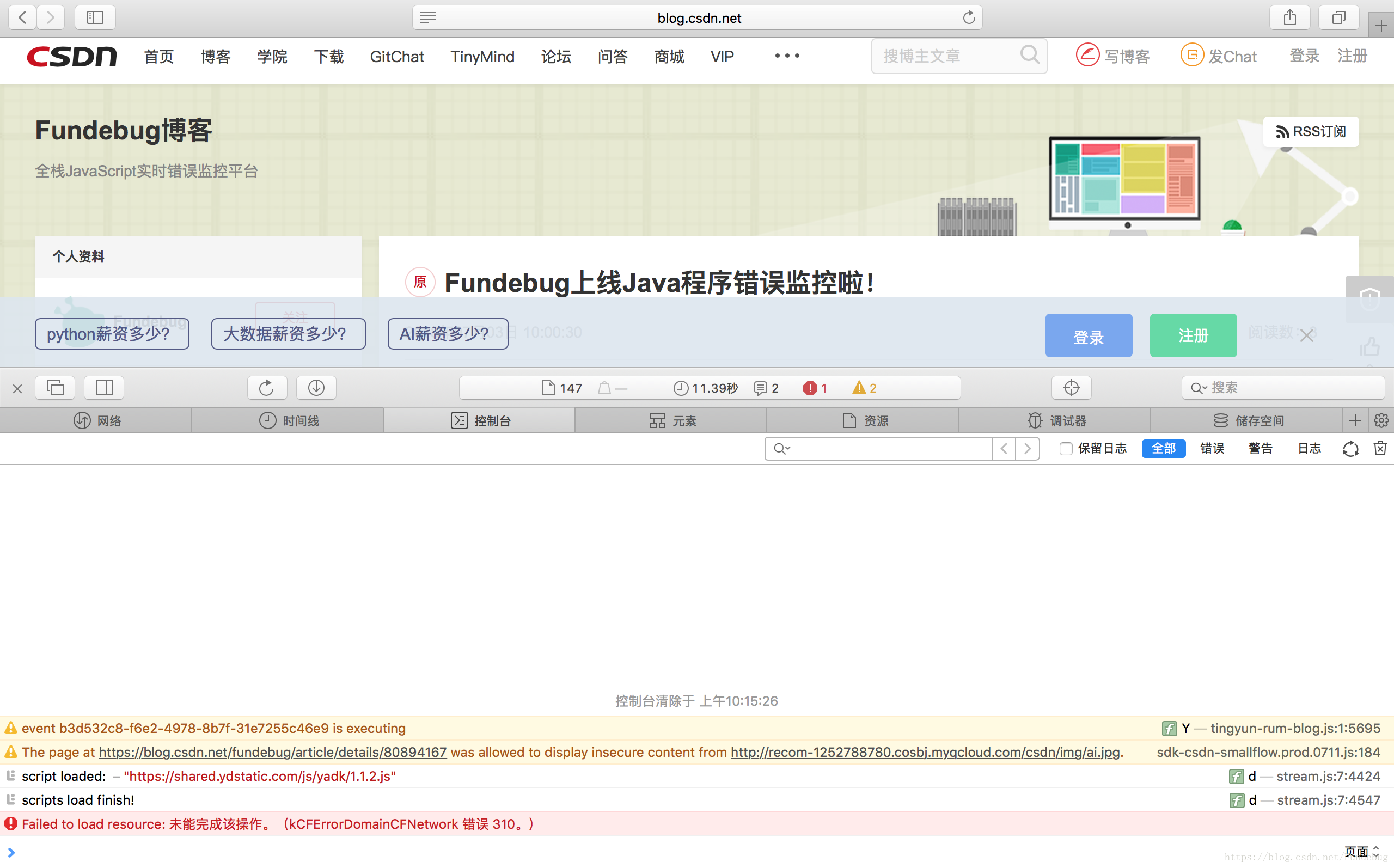Image resolution: width=1394 pixels, height=868 pixels.
Task: Show all tabs overview icon
Action: point(1338,17)
